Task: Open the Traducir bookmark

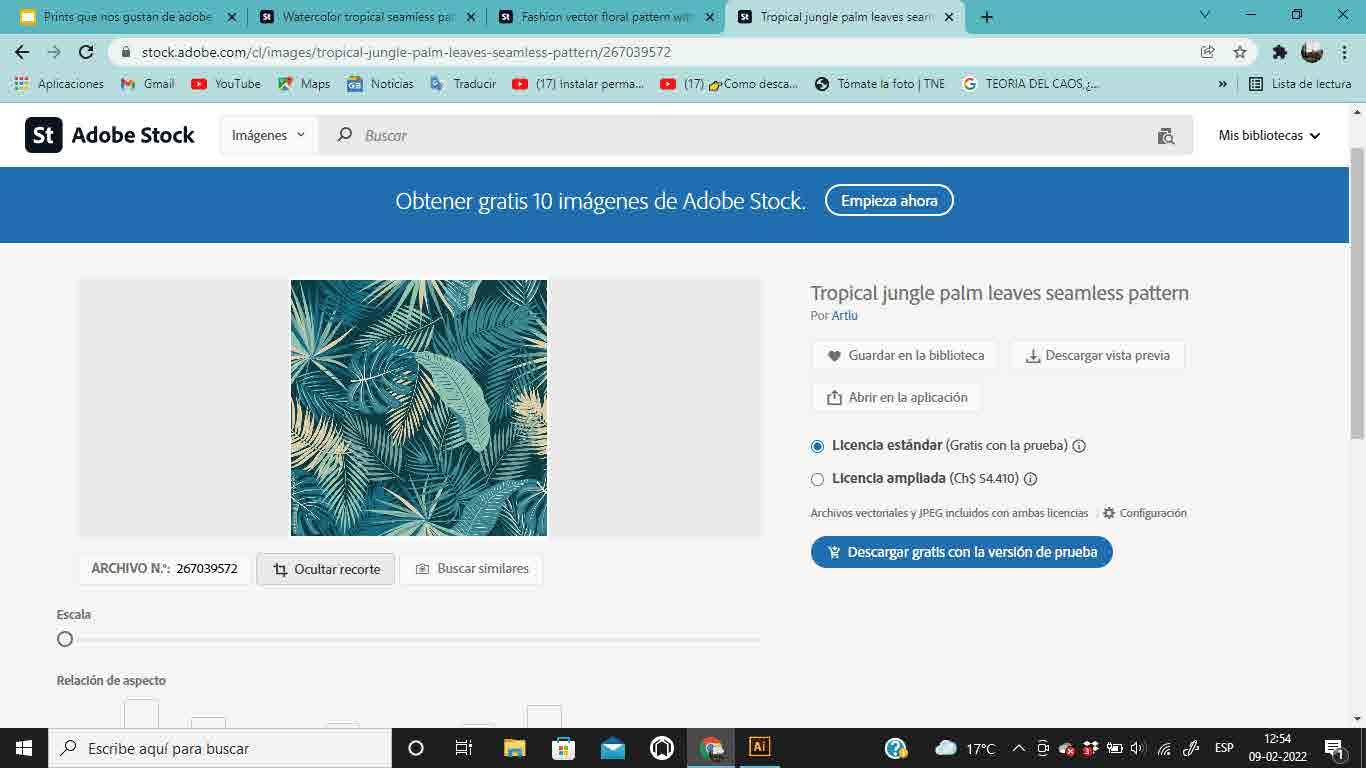Action: pyautogui.click(x=463, y=84)
